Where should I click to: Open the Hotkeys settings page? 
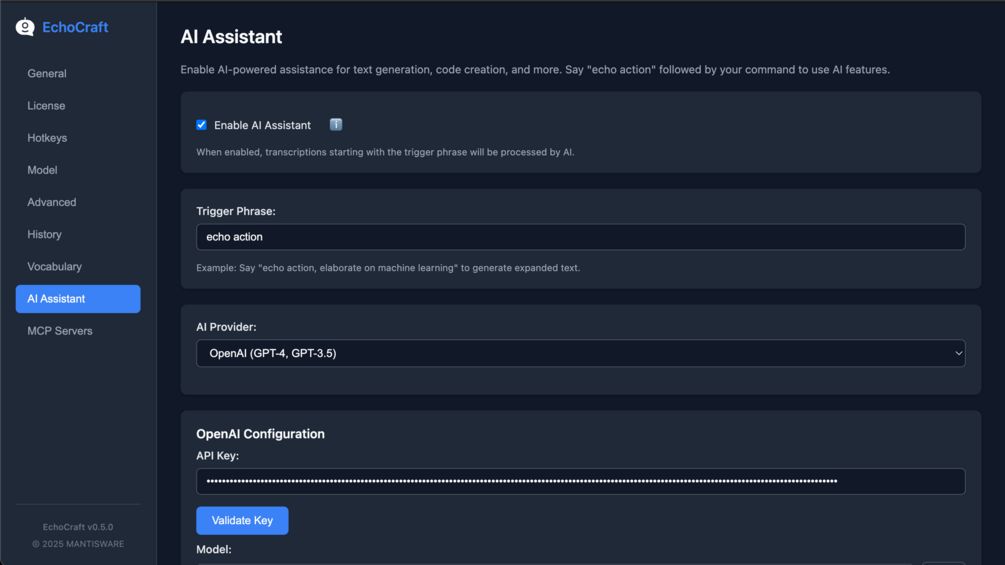47,138
